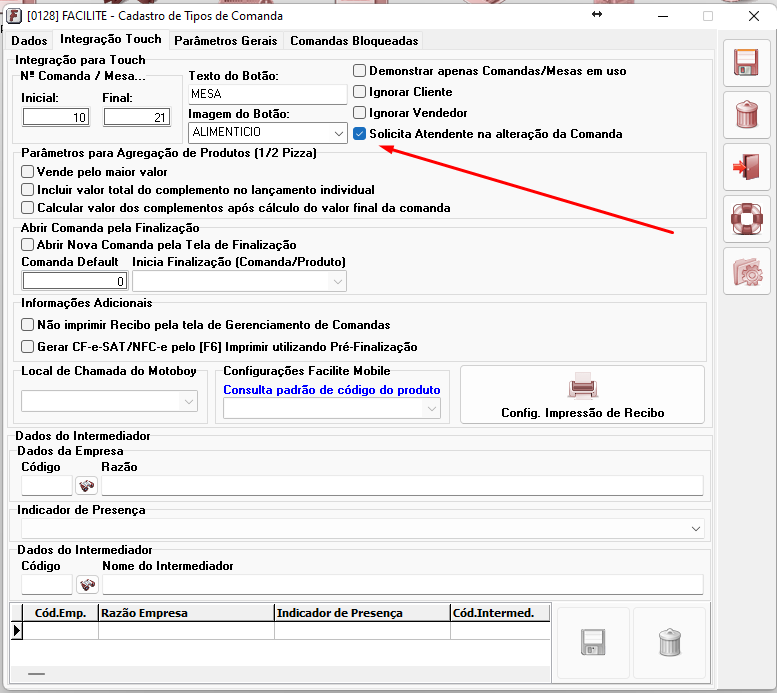Viewport: 777px width, 693px height.
Task: Click the Razão Empresa column header
Action: [186, 613]
